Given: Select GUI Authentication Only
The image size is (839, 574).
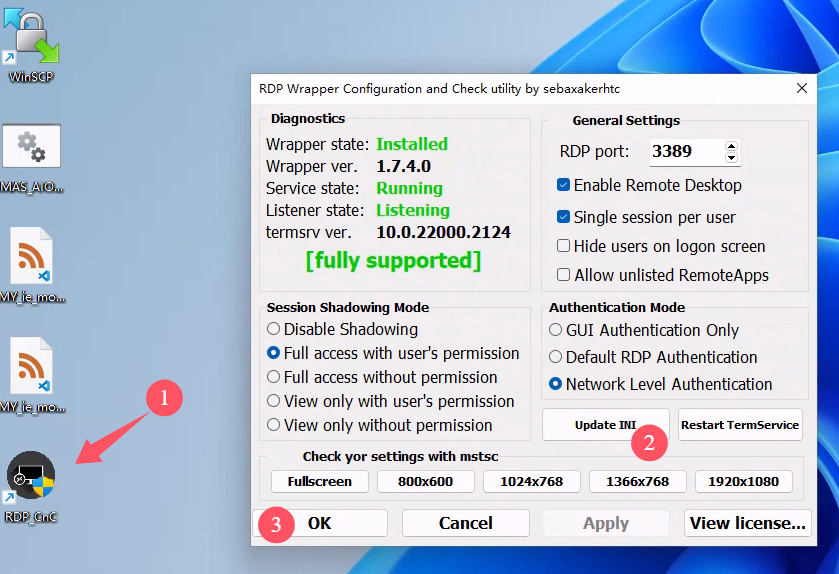Looking at the screenshot, I should pos(555,330).
